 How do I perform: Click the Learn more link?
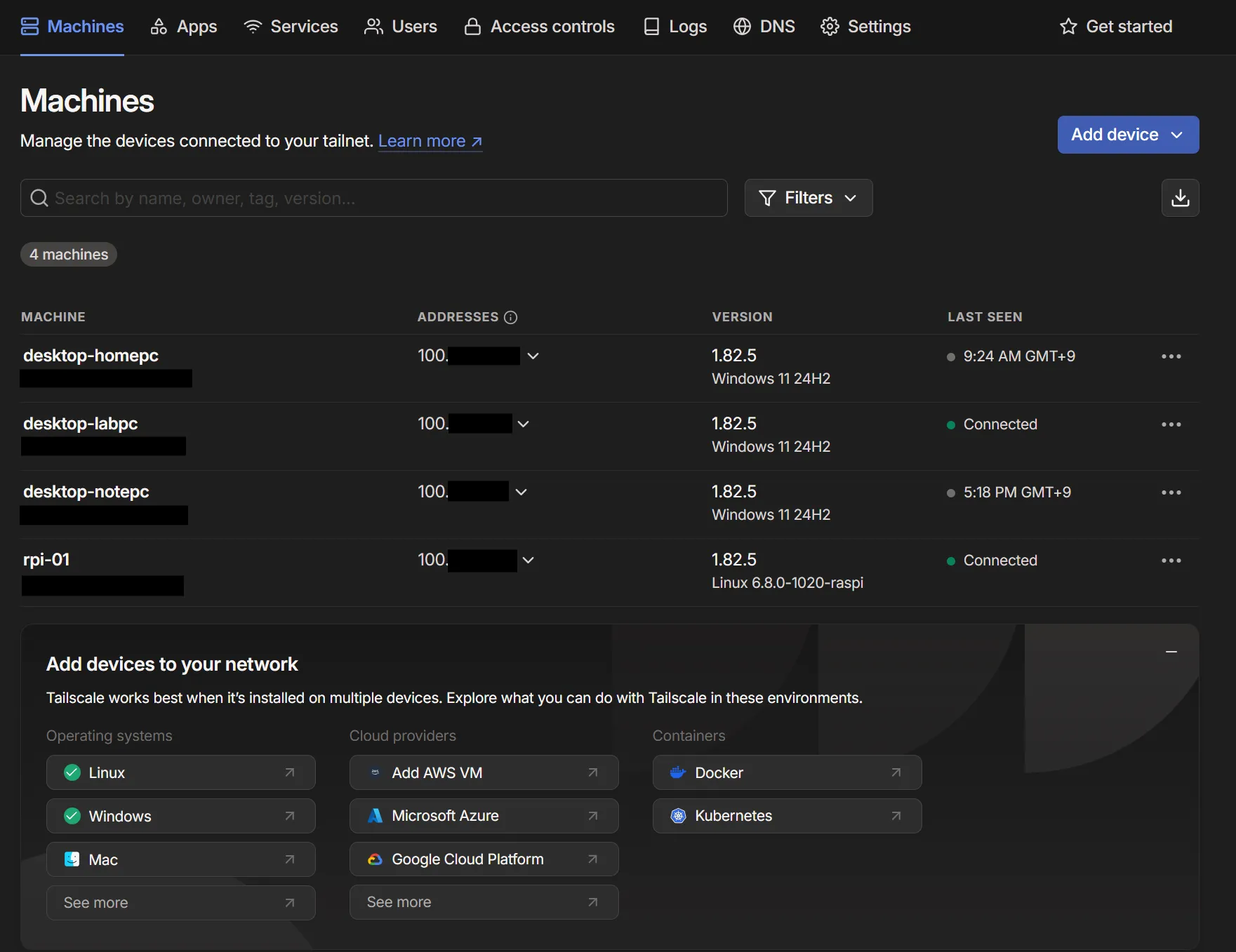click(430, 141)
